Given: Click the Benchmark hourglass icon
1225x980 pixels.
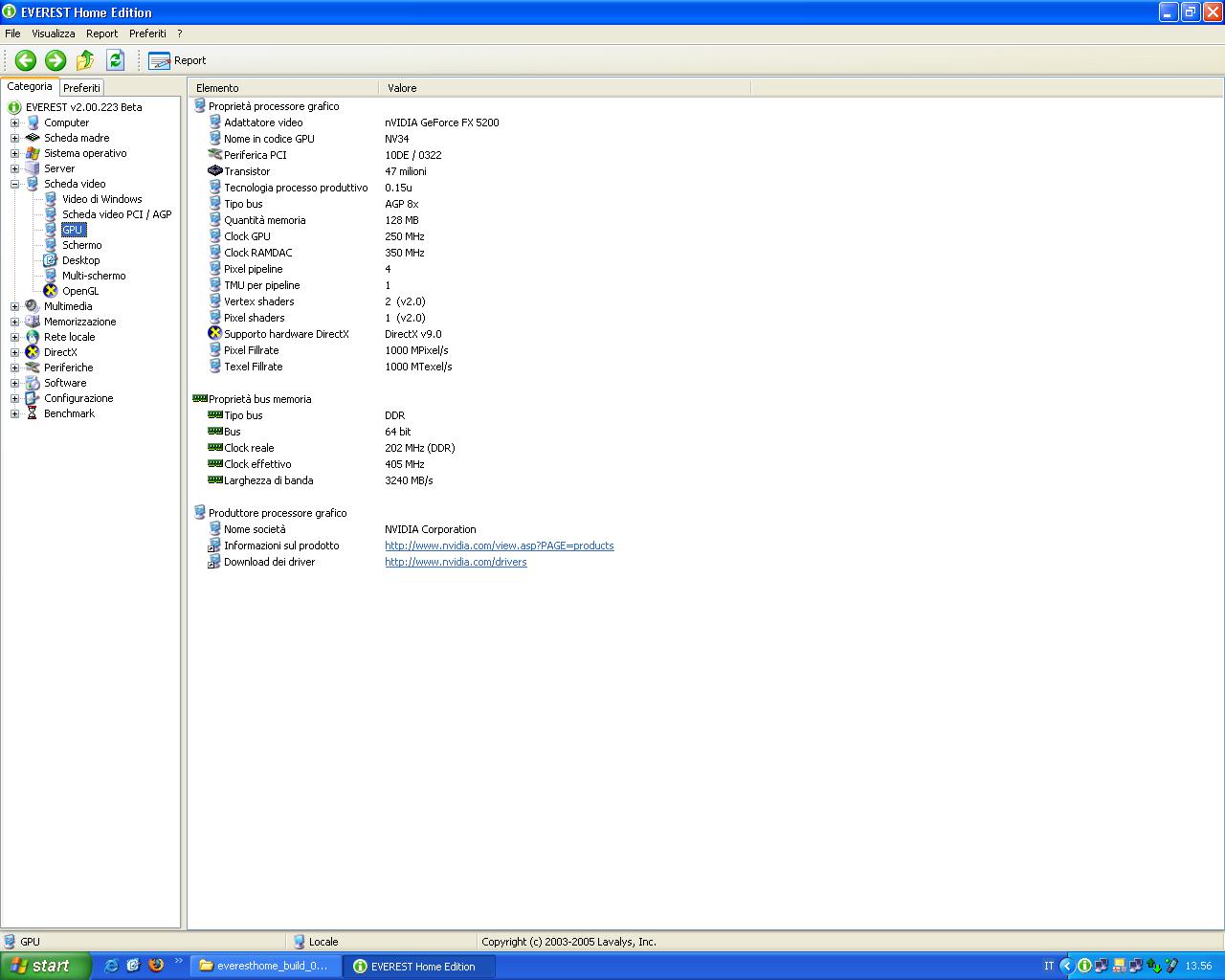Looking at the screenshot, I should [x=33, y=413].
